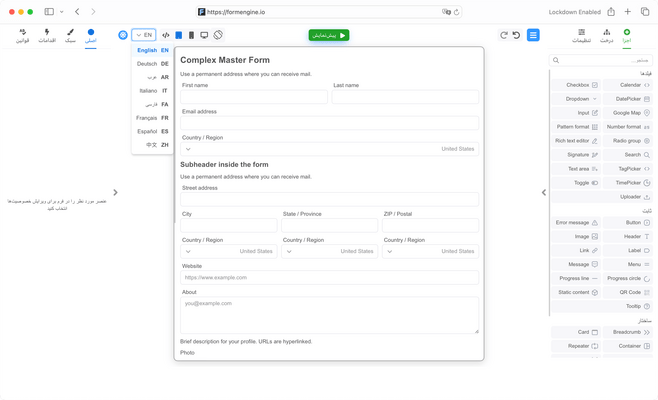Open Safari sidebar options chevron
658x400 pixels.
[x=62, y=12]
